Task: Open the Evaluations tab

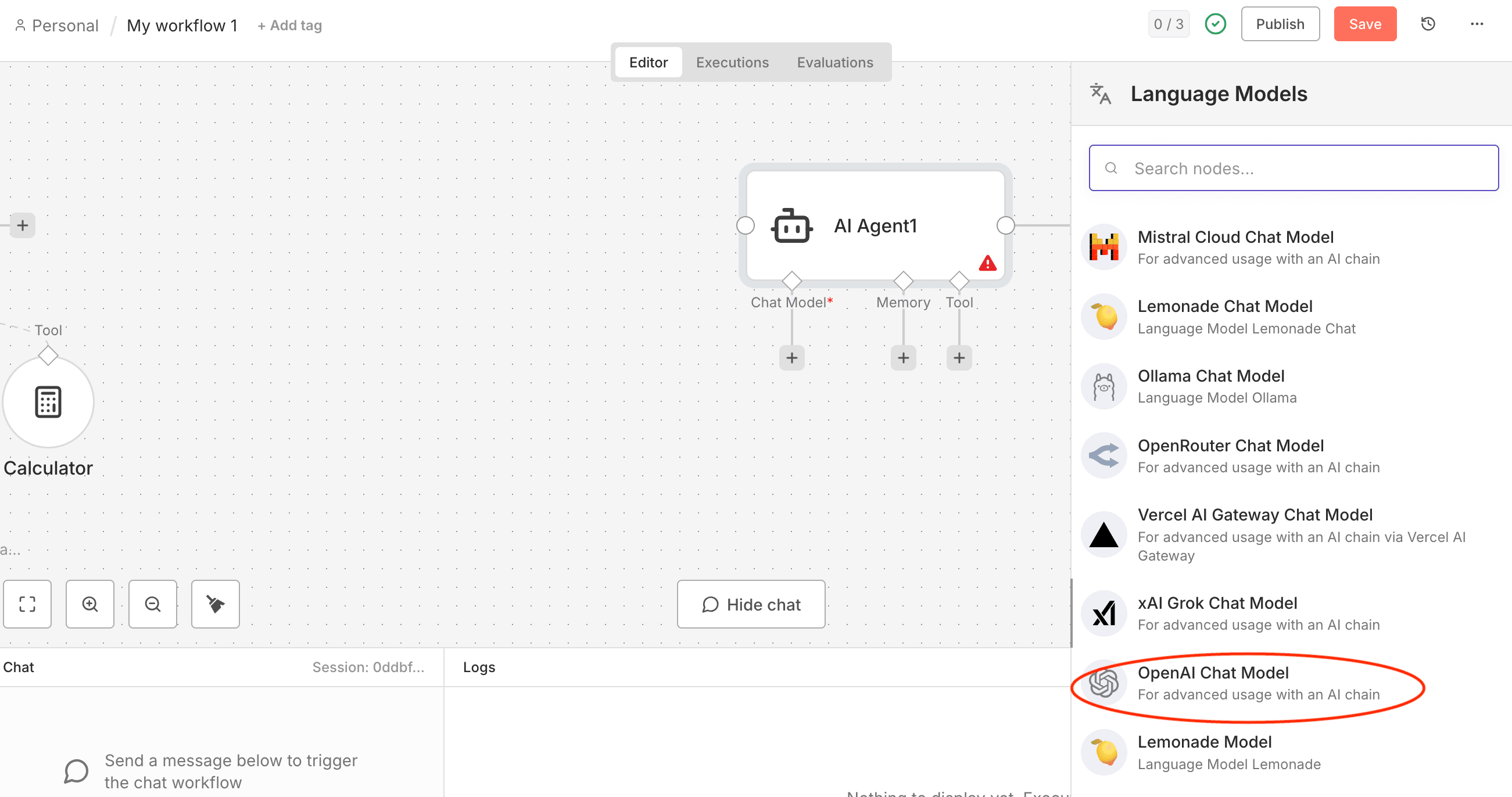Action: pos(834,62)
